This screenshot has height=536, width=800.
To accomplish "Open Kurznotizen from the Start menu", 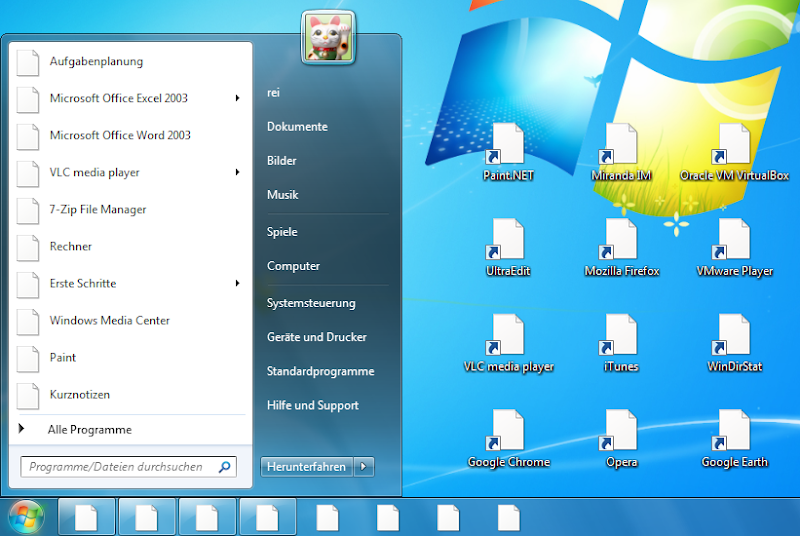I will tap(131, 395).
